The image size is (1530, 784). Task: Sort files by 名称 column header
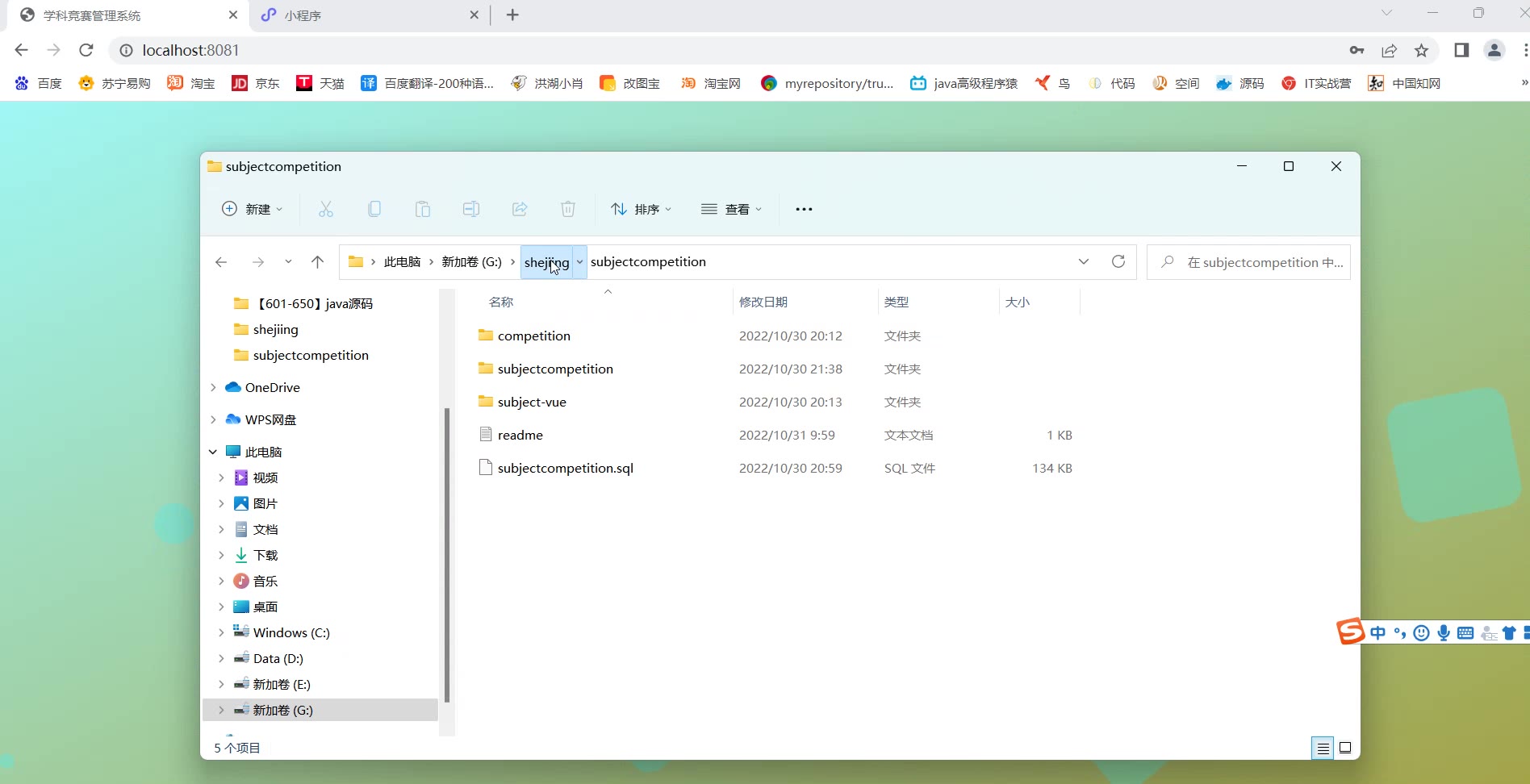(x=501, y=302)
